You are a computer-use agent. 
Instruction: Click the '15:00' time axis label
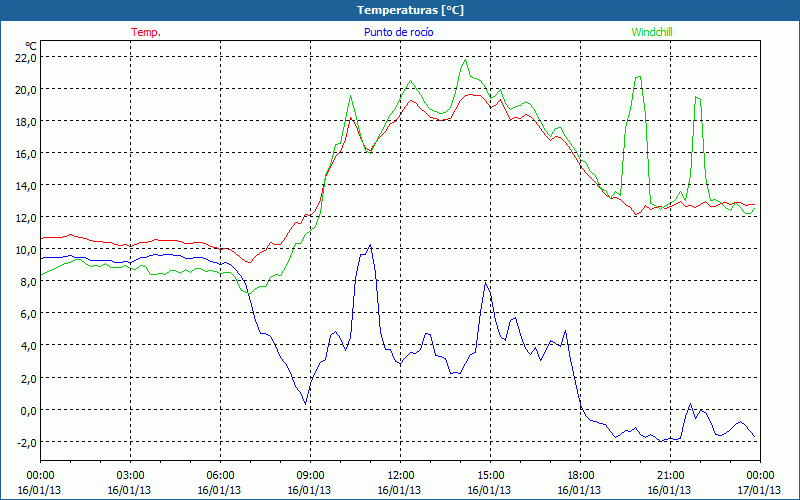(x=490, y=475)
